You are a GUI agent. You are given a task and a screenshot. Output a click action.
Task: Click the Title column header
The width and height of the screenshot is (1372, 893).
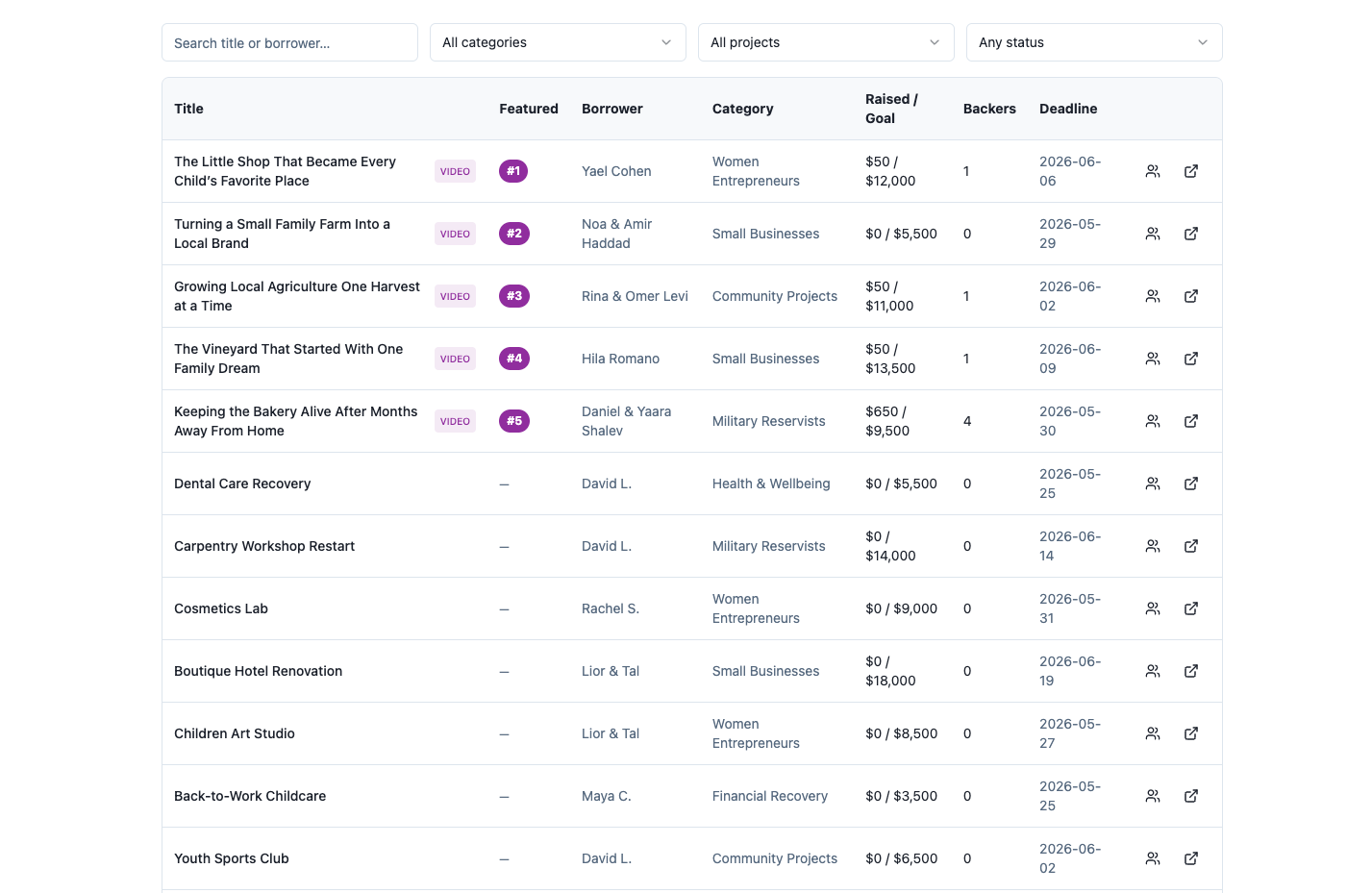188,109
